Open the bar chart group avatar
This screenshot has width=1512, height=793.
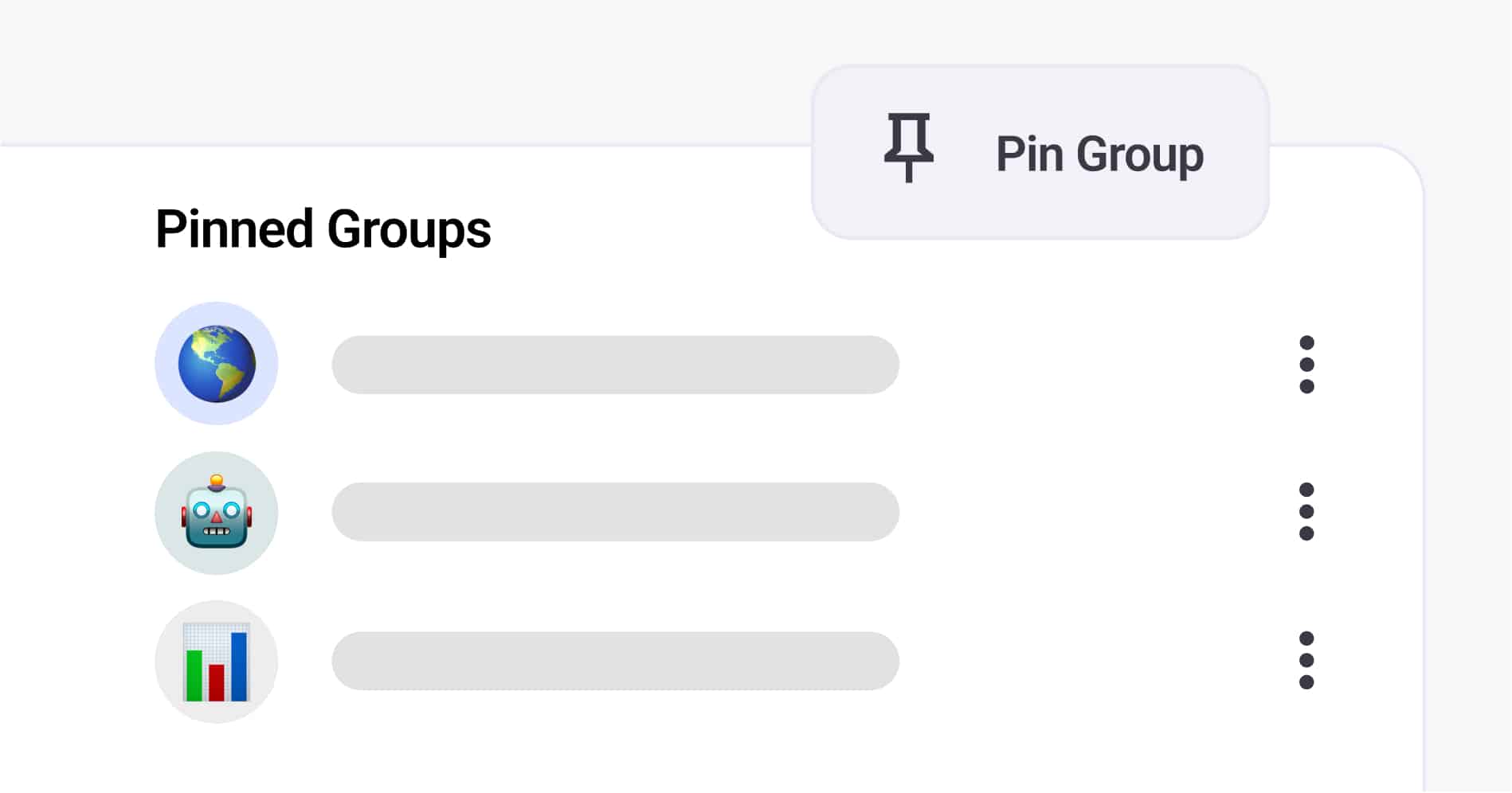tap(217, 662)
